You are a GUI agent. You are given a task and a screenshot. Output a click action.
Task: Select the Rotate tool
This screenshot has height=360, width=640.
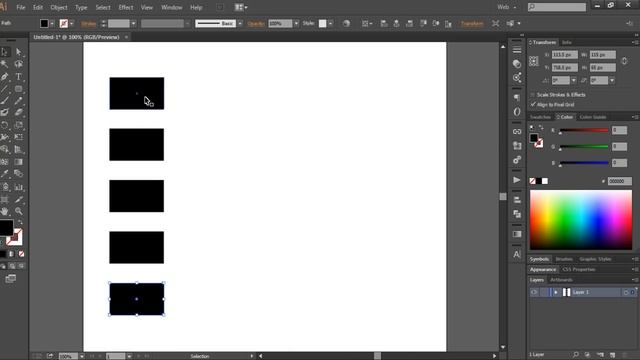pyautogui.click(x=4, y=125)
